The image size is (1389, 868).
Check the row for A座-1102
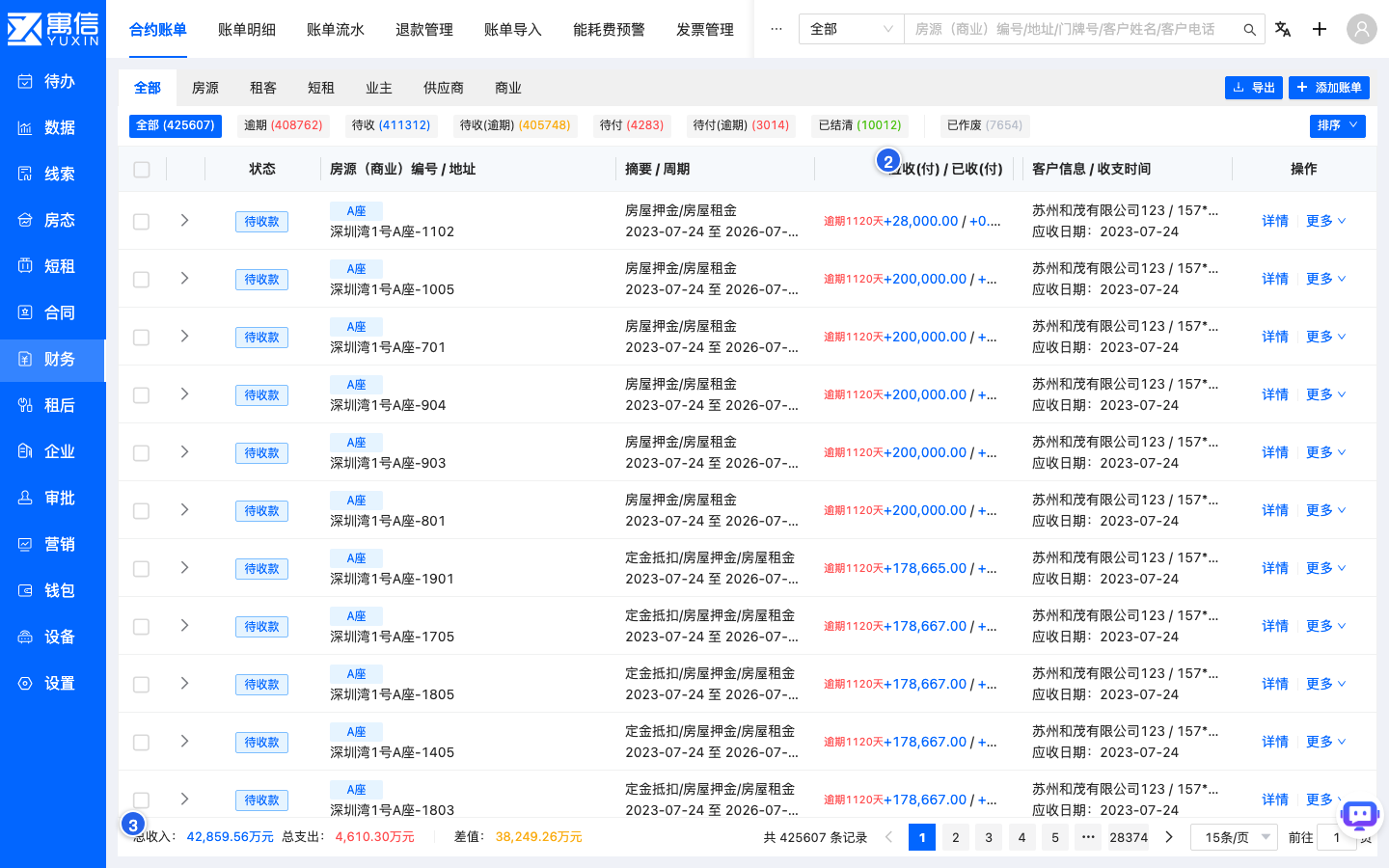pos(142,222)
